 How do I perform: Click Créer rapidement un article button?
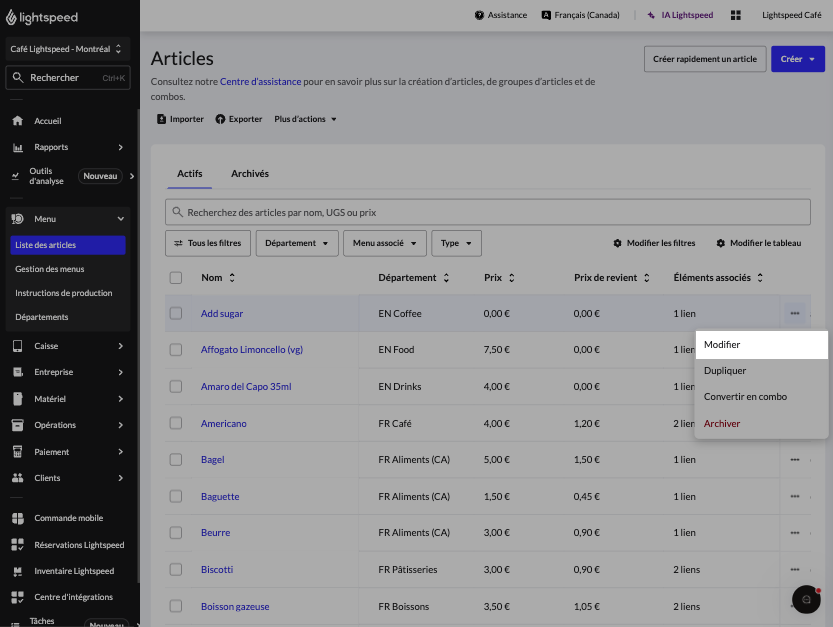pyautogui.click(x=705, y=59)
